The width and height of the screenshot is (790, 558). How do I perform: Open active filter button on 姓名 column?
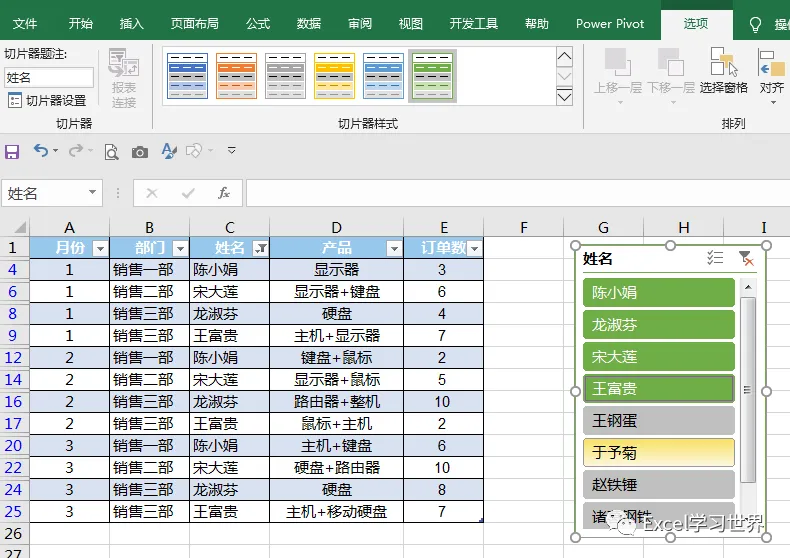click(260, 248)
